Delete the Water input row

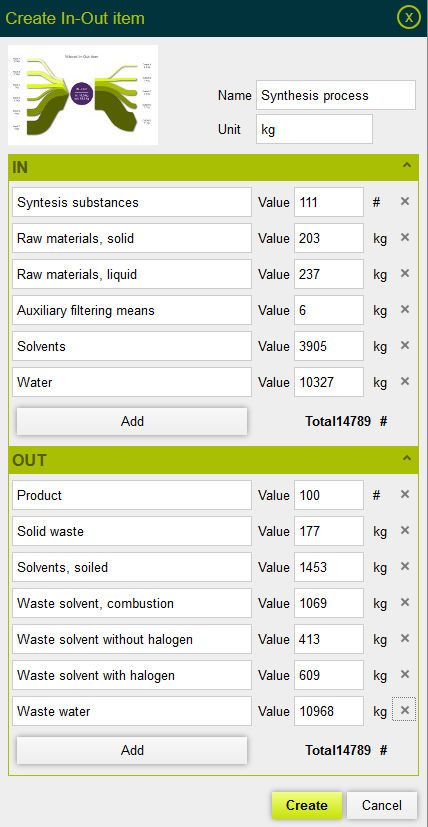point(405,381)
